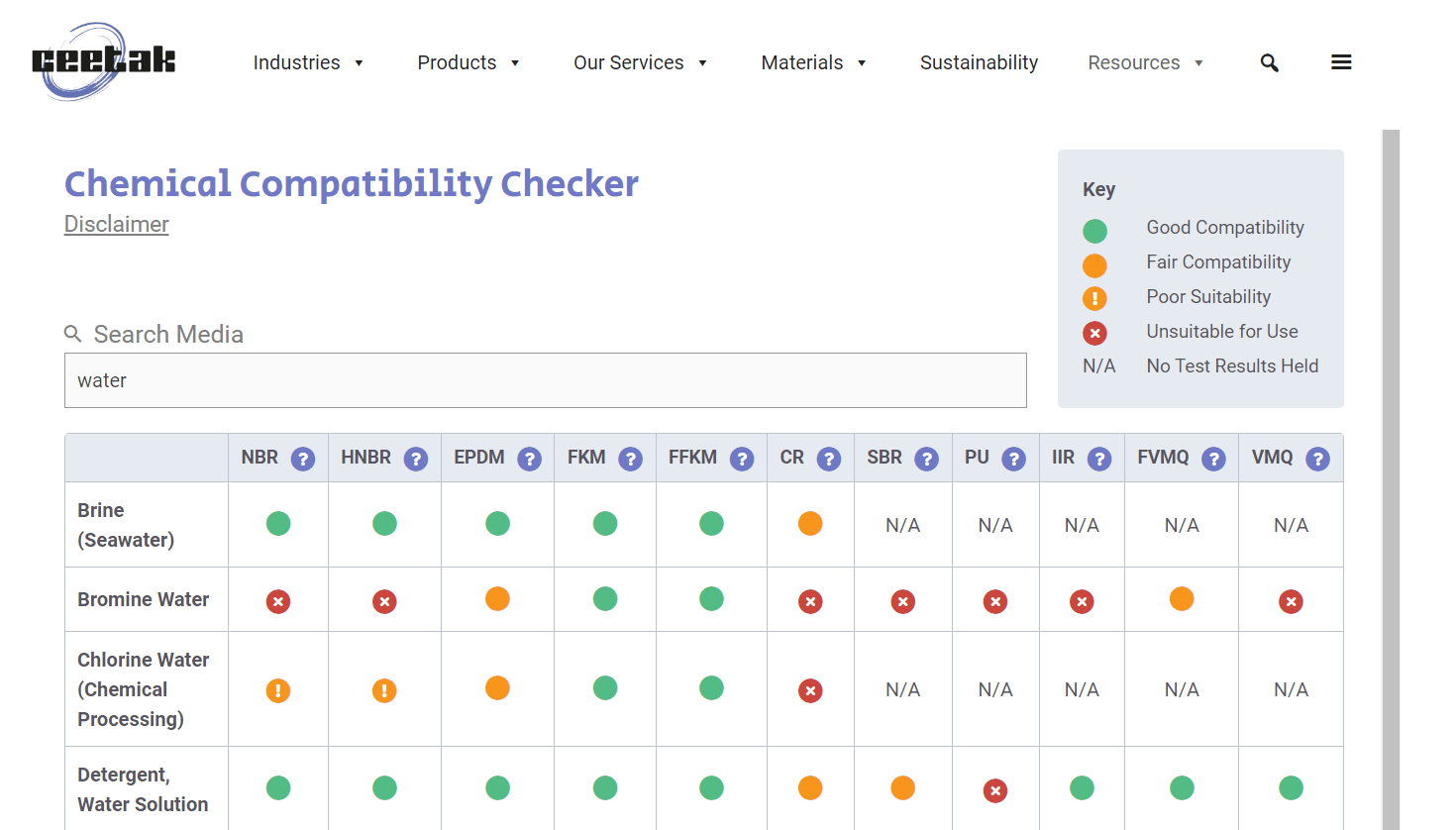Click the HNBR help question mark icon

[x=416, y=459]
